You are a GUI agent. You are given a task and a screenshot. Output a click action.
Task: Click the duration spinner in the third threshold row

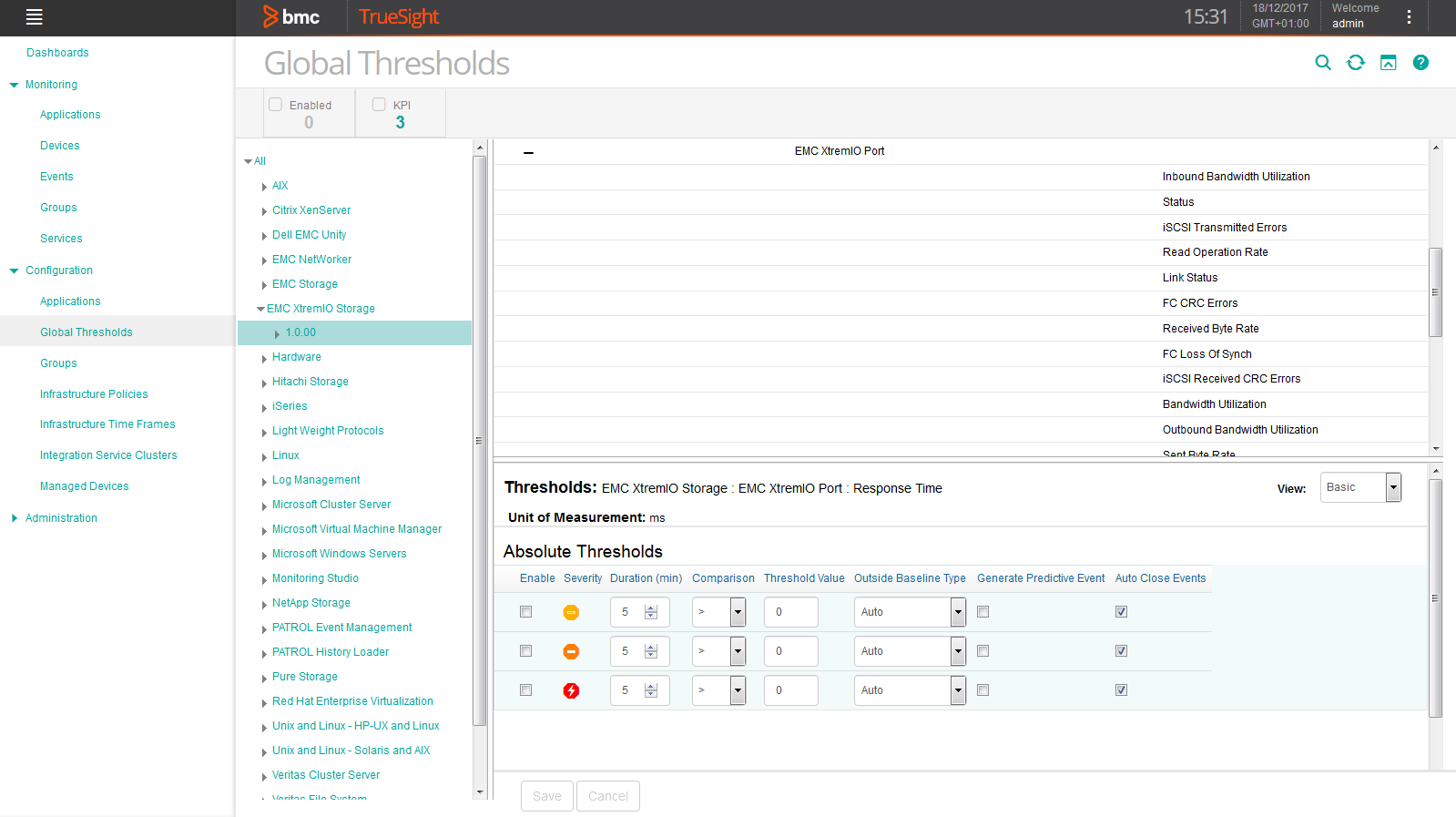651,690
